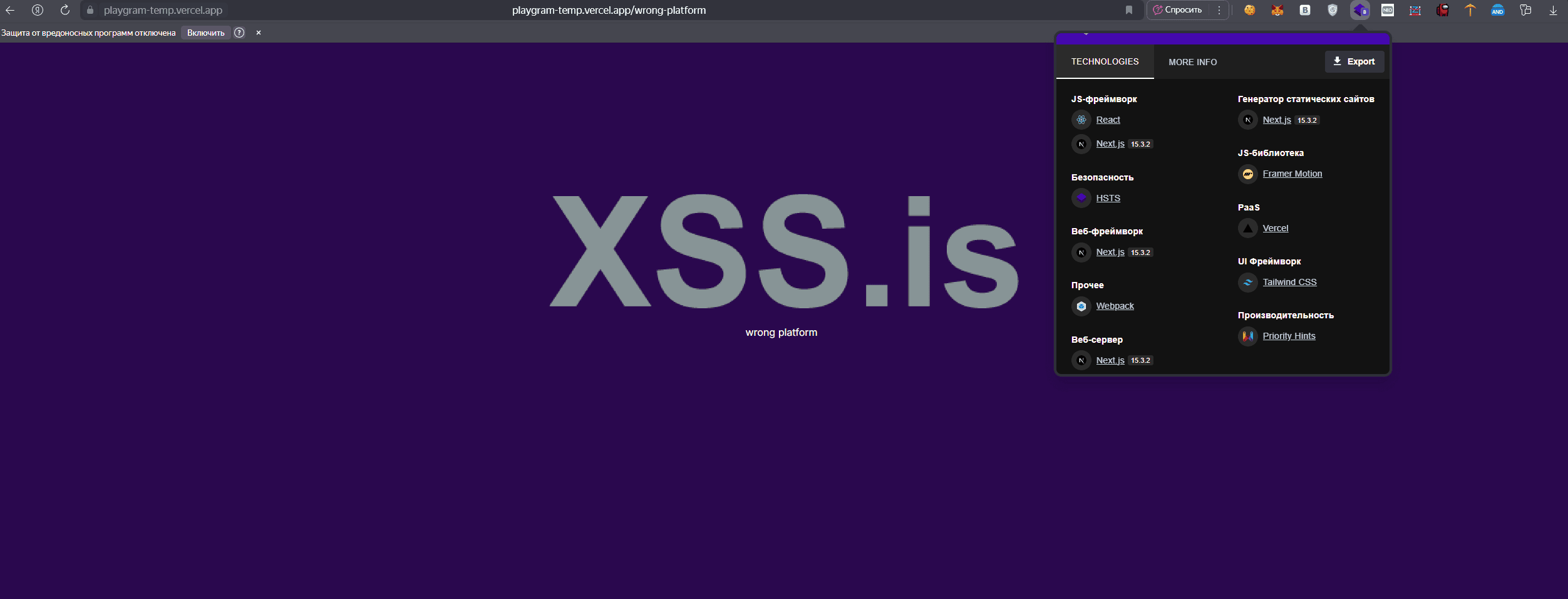Screen dimensions: 1568x599
Task: Click the Спросить assistant button
Action: 1179,10
